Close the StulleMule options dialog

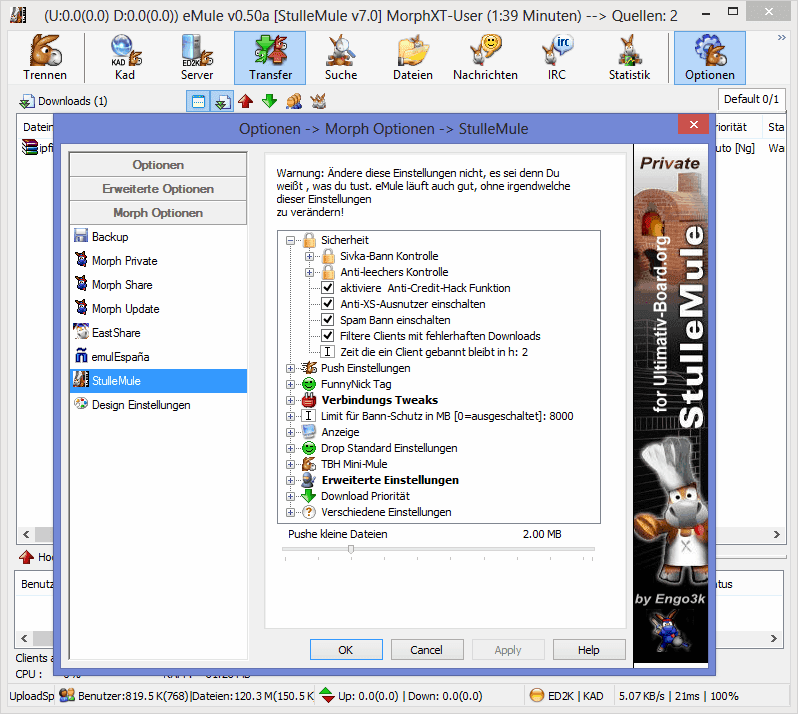tap(693, 125)
